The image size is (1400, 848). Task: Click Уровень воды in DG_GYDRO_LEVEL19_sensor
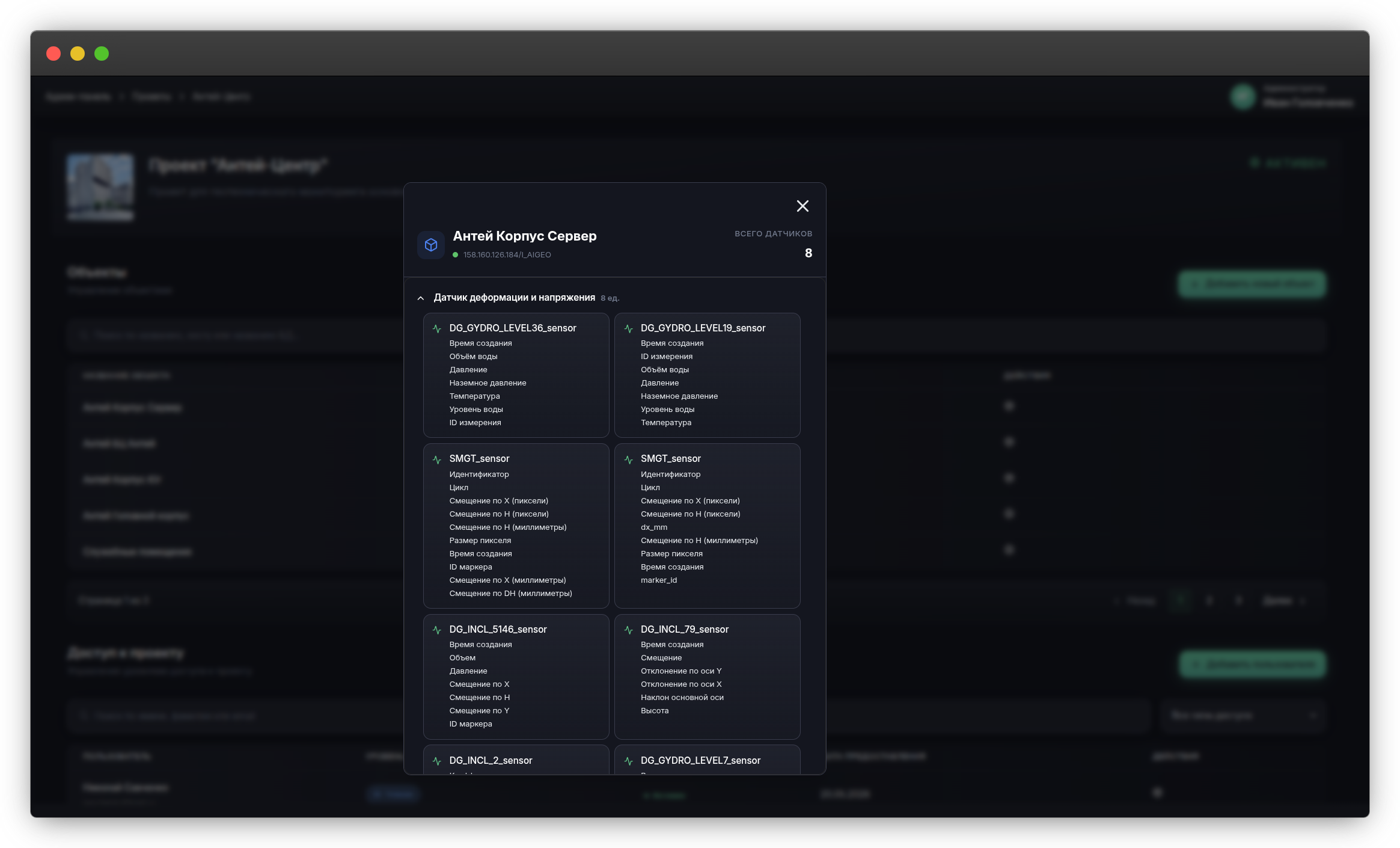point(667,410)
